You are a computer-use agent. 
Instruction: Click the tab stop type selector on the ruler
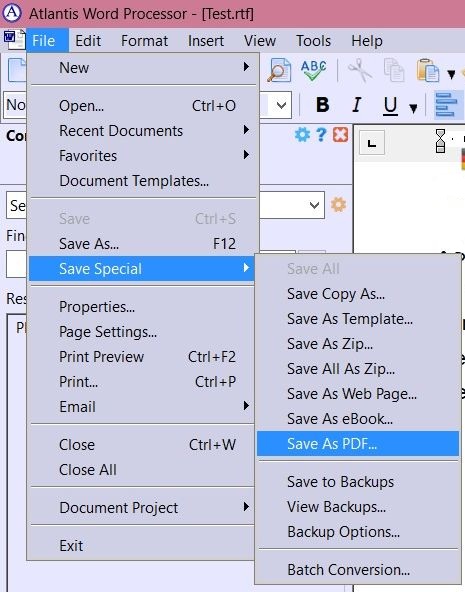tap(372, 143)
